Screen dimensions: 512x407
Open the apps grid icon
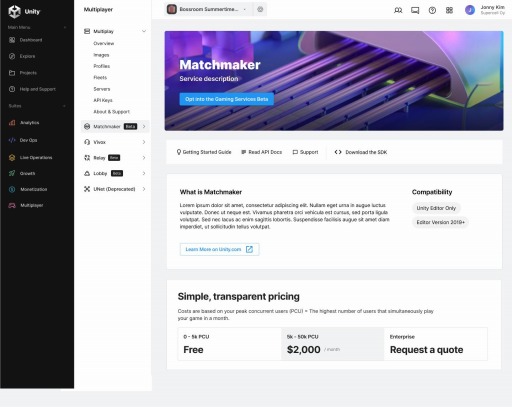pyautogui.click(x=449, y=10)
